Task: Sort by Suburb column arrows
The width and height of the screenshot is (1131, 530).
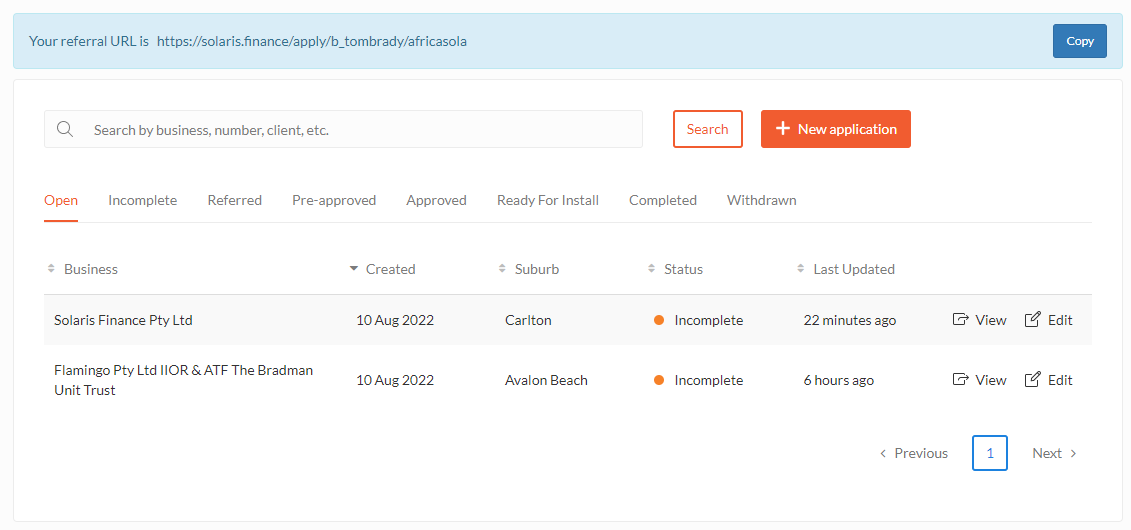Action: 502,269
